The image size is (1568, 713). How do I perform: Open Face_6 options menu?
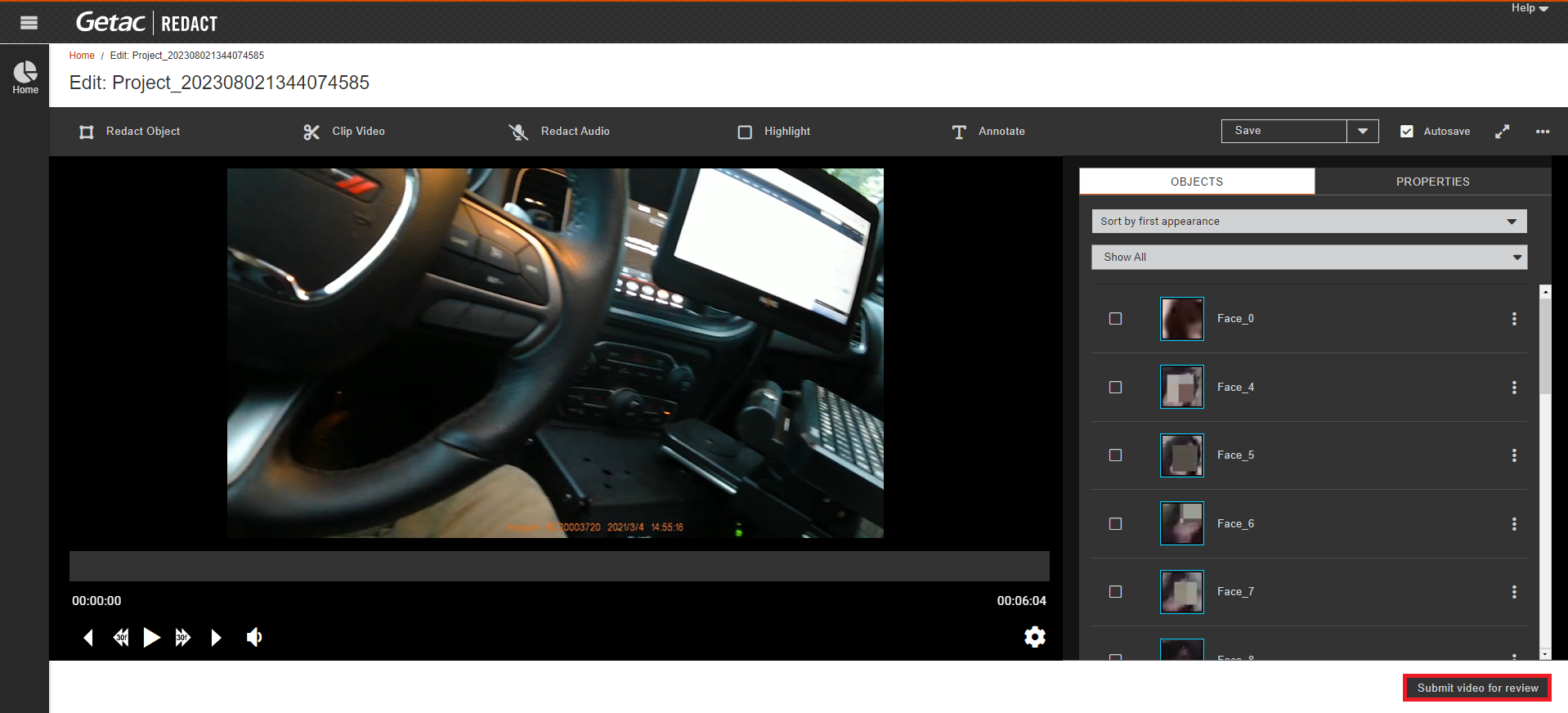[x=1514, y=524]
